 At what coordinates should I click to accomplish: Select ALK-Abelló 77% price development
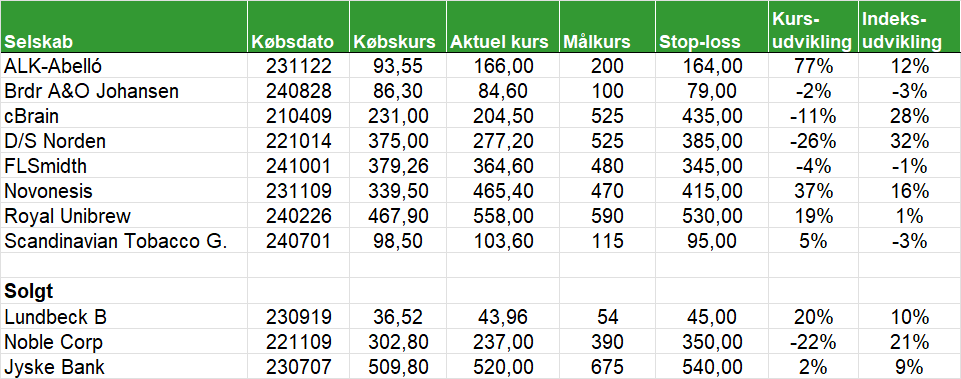(x=811, y=66)
